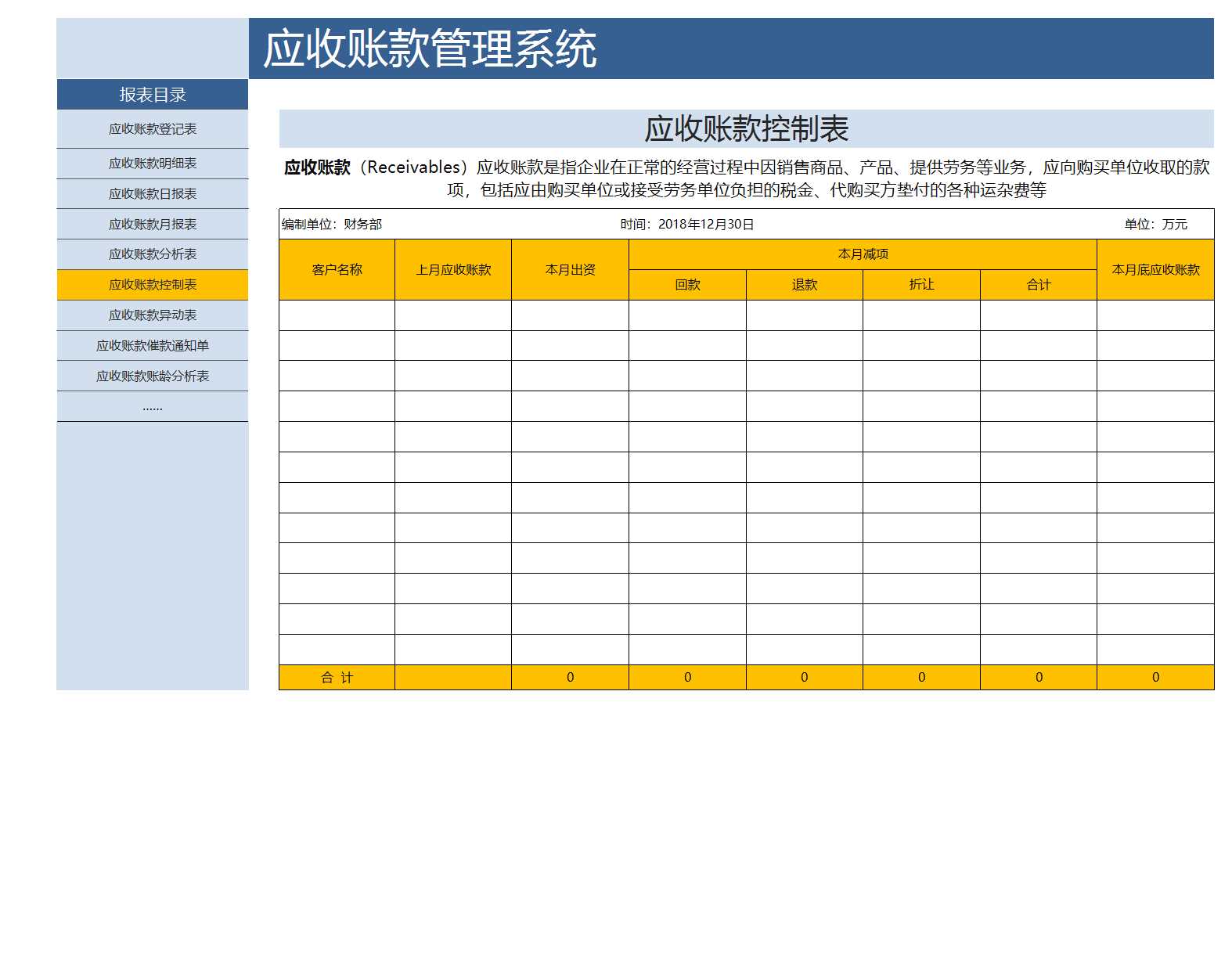Click first empty 回款 input cell
This screenshot has height=972, width=1232.
(x=688, y=315)
